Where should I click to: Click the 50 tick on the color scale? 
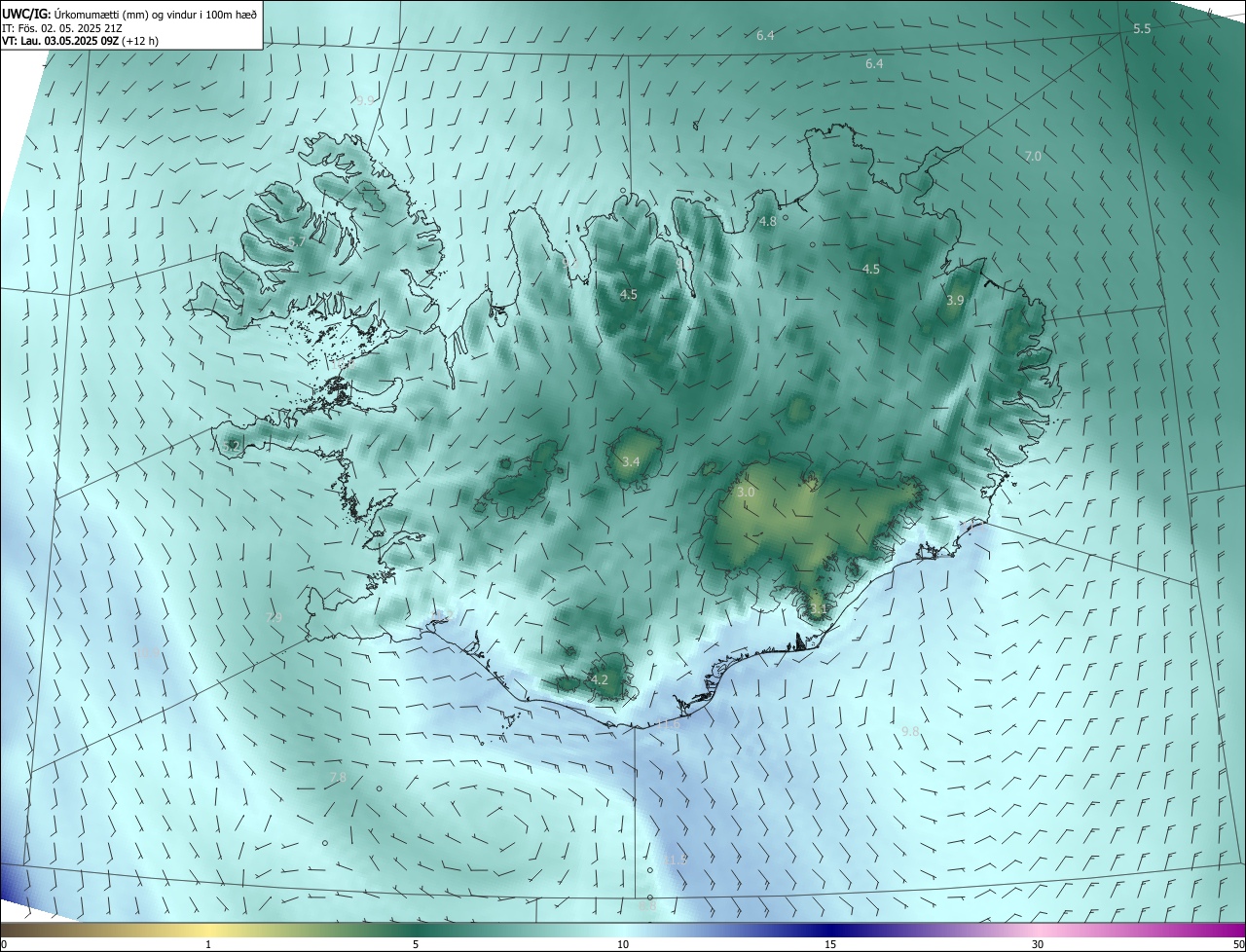[x=1238, y=945]
